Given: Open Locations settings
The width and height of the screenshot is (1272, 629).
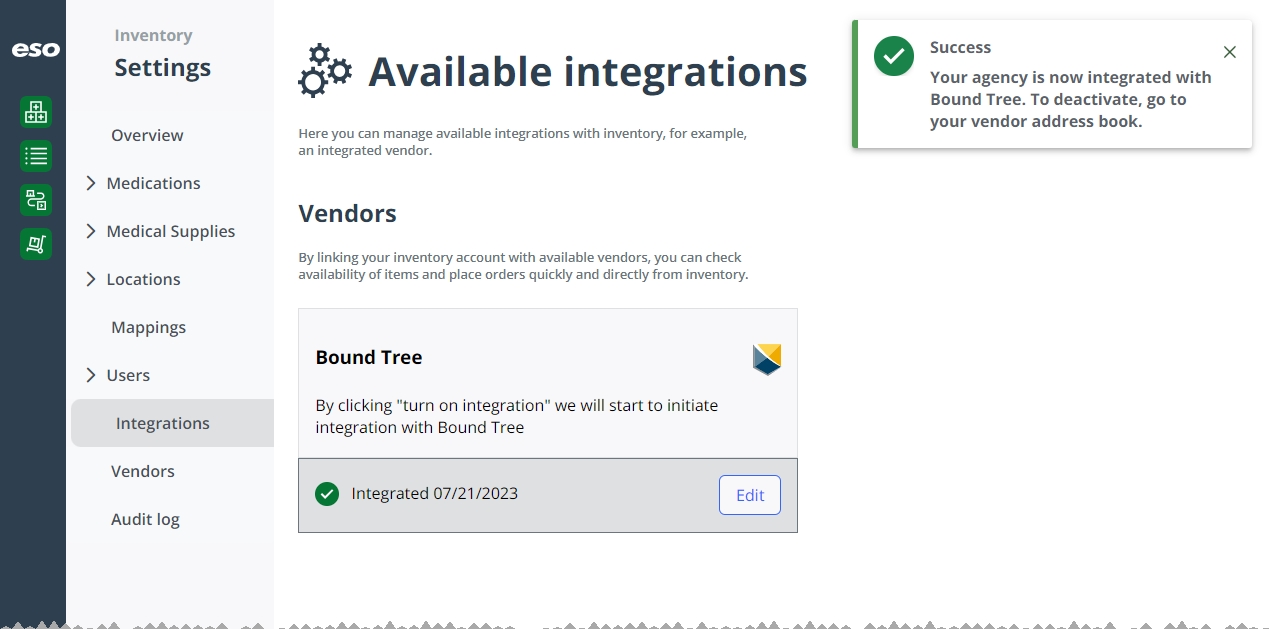Looking at the screenshot, I should (x=143, y=279).
